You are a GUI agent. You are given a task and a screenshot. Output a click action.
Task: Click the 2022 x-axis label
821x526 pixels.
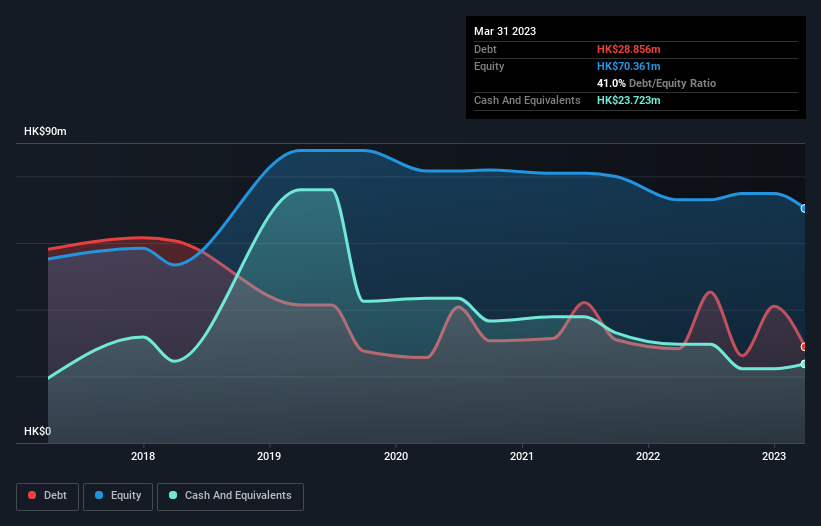(x=648, y=456)
